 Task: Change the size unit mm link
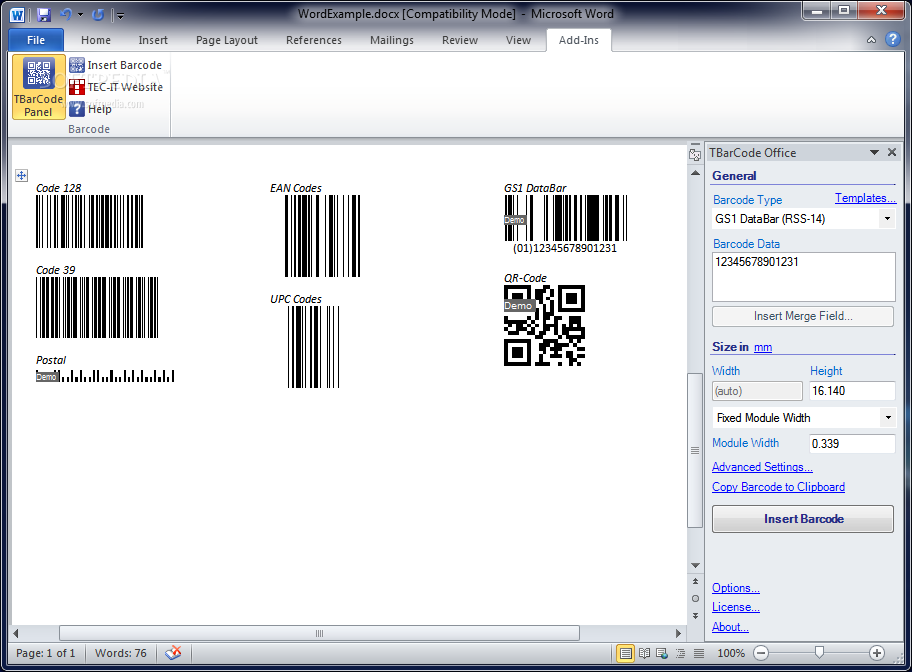coord(763,347)
